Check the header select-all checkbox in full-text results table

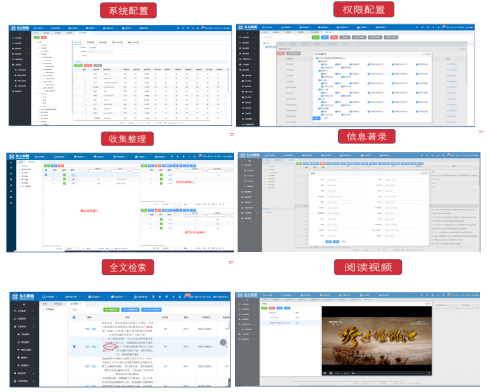coord(74,317)
